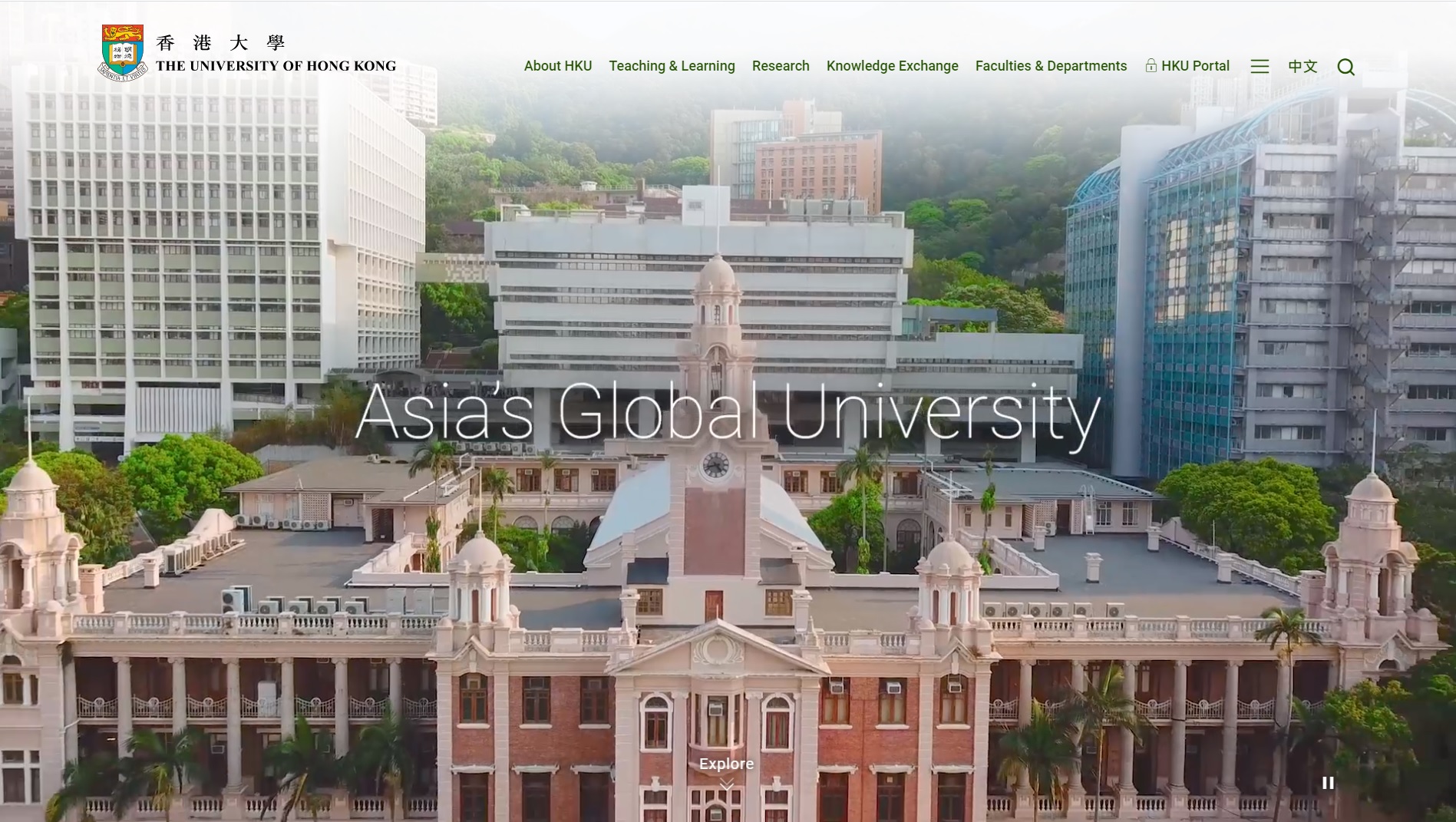
Task: Open the hamburger menu icon
Action: pyautogui.click(x=1260, y=66)
